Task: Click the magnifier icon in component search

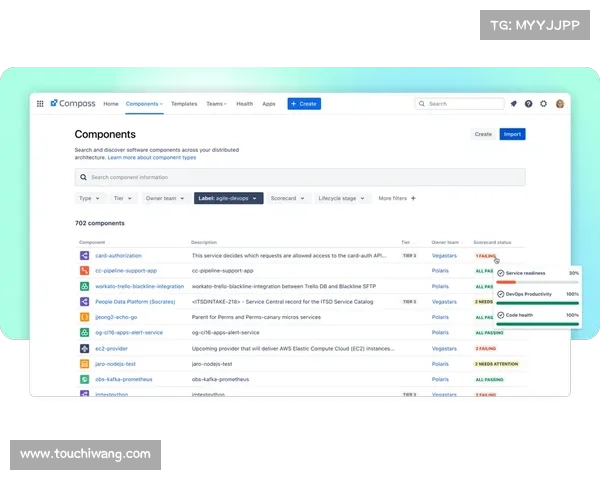Action: click(x=83, y=177)
